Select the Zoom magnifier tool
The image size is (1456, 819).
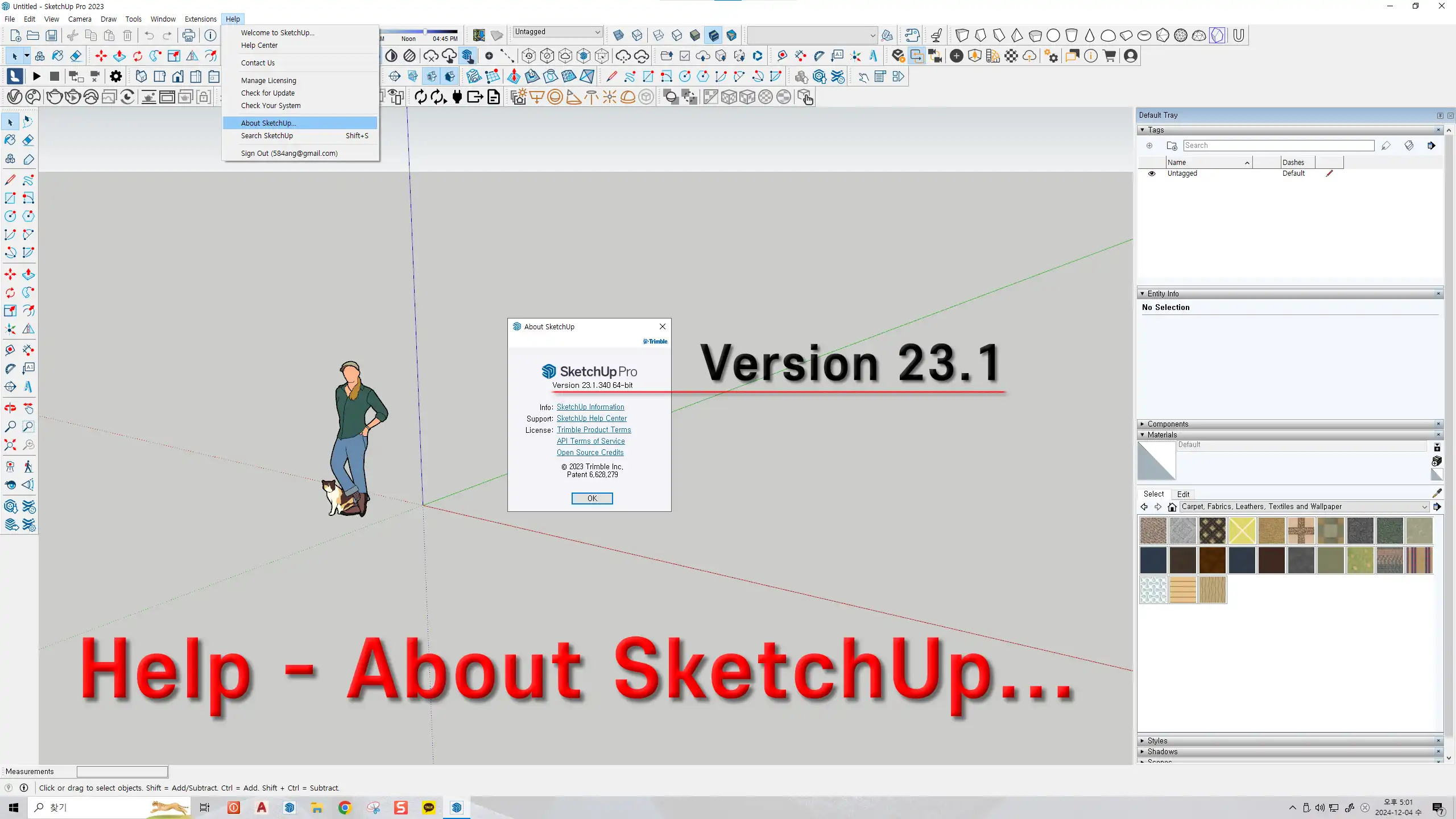10,427
